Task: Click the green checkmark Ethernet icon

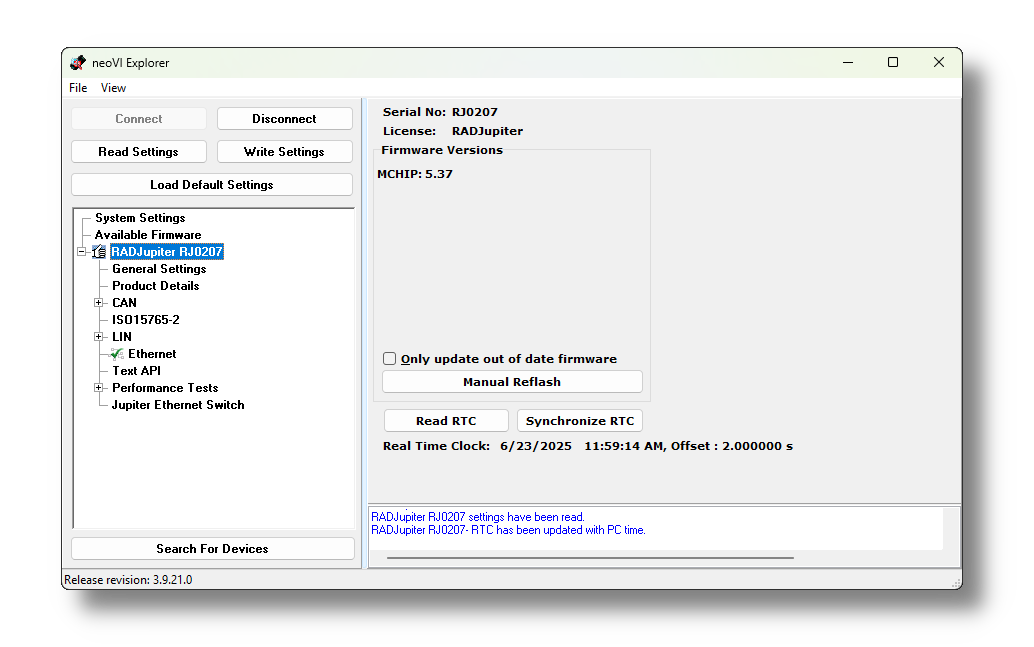Action: pos(118,354)
